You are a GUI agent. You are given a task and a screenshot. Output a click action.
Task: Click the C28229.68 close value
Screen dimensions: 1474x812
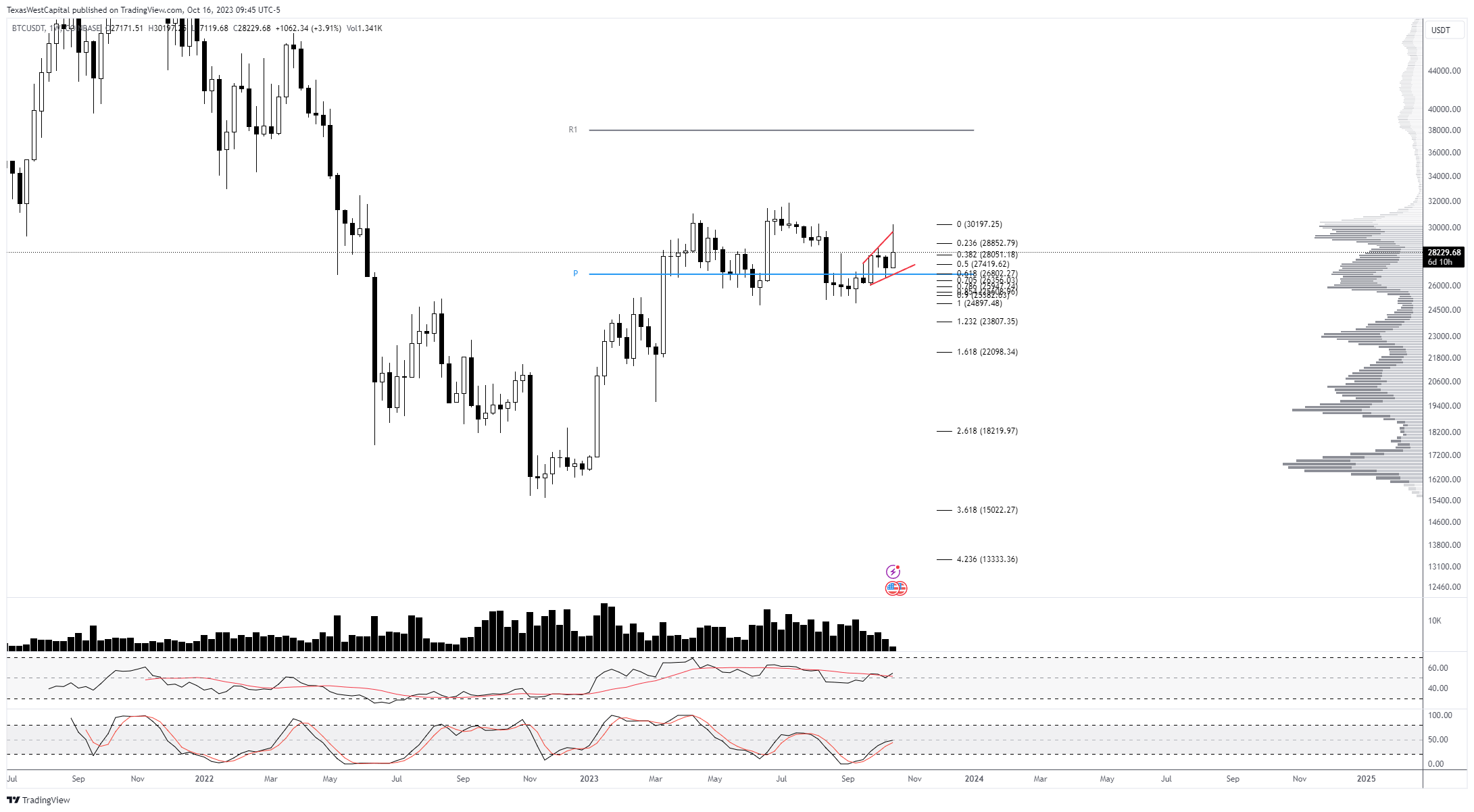point(251,28)
